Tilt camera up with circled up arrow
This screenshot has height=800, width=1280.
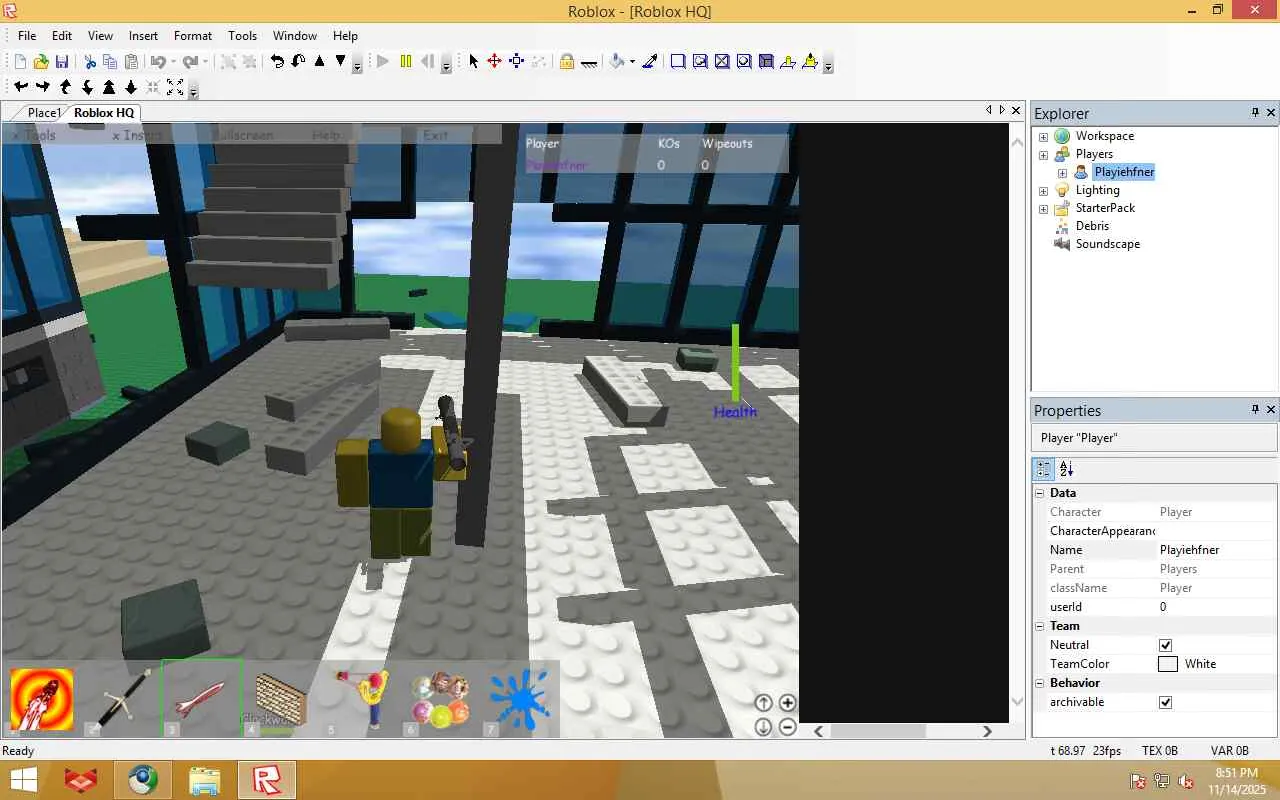(x=763, y=703)
